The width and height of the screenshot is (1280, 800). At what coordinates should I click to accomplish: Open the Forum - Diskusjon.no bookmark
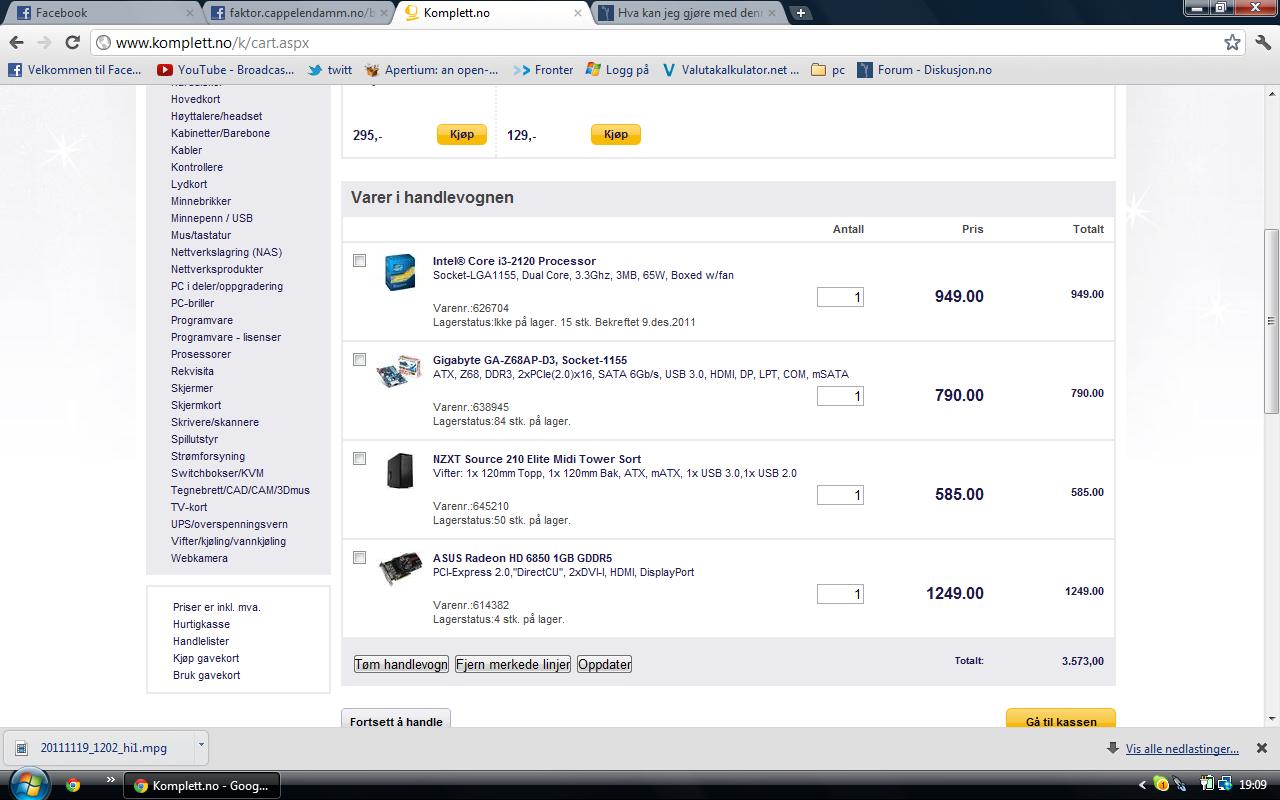(925, 70)
